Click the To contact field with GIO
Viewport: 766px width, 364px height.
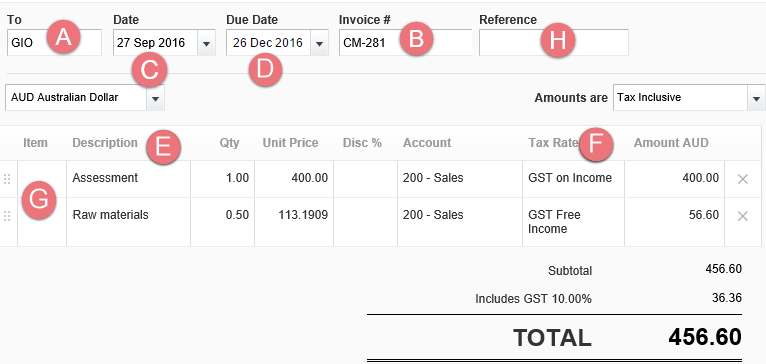coord(54,43)
